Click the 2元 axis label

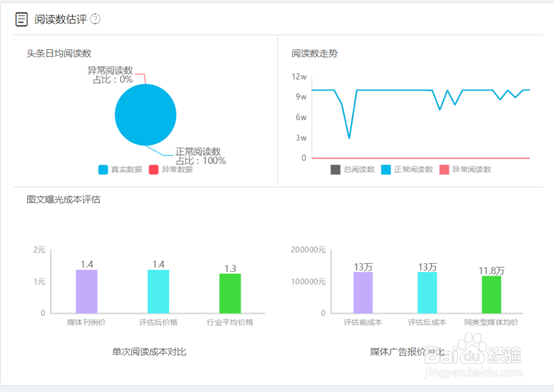pos(39,250)
